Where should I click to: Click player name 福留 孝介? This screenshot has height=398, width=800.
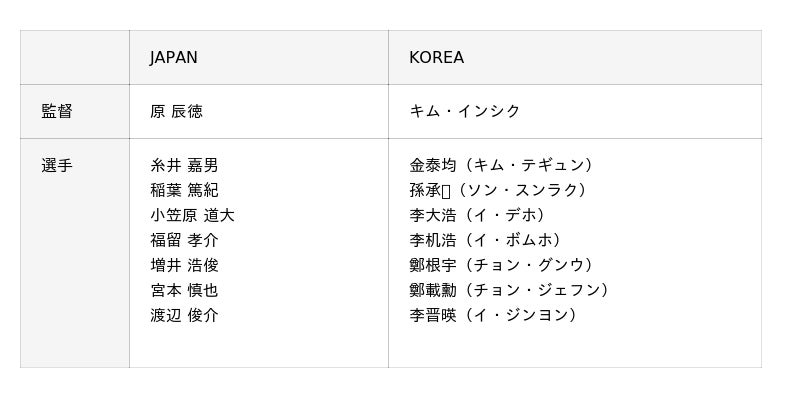pyautogui.click(x=184, y=240)
